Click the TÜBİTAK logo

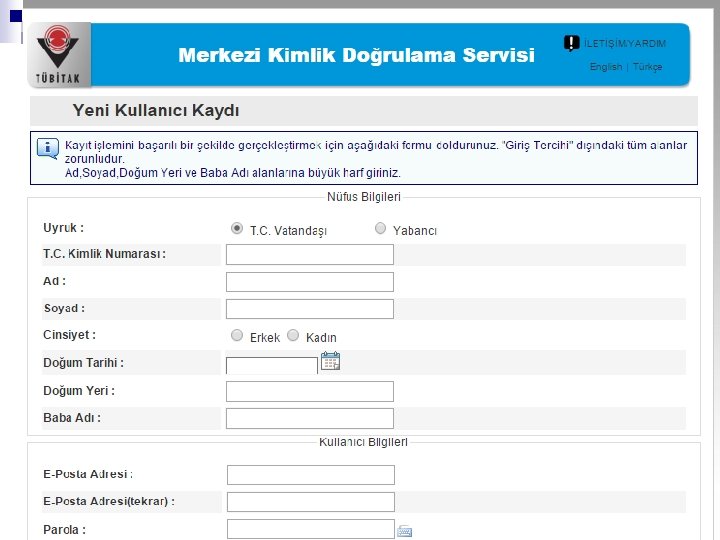pyautogui.click(x=59, y=55)
